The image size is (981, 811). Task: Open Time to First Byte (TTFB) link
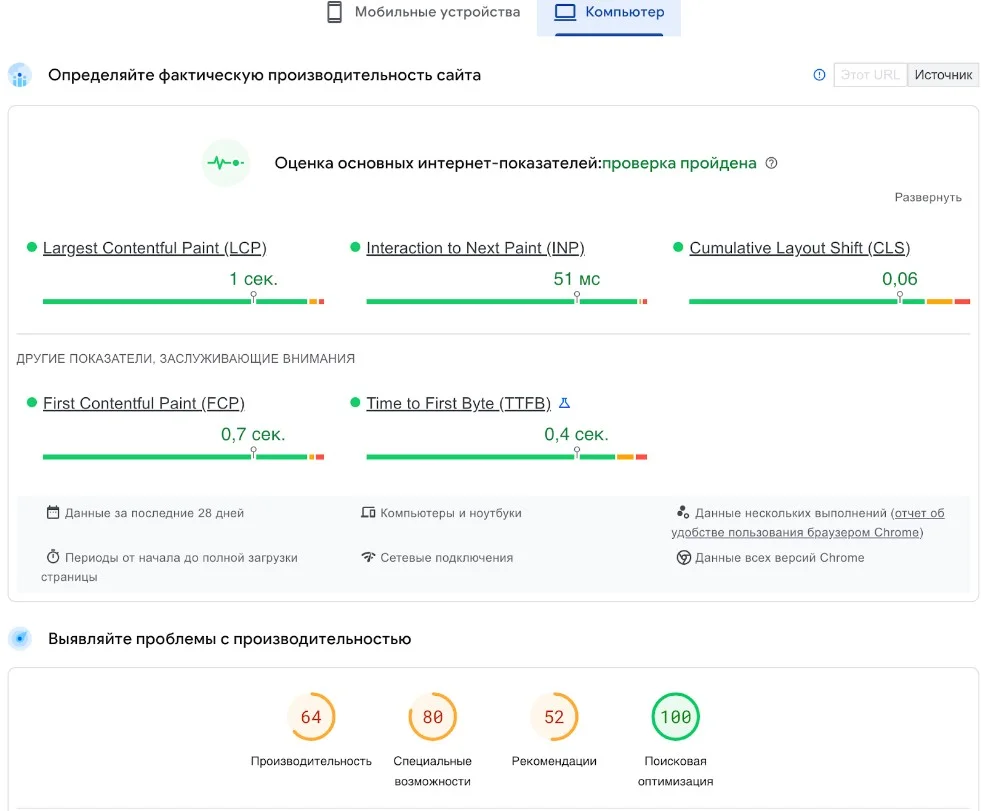[x=459, y=403]
